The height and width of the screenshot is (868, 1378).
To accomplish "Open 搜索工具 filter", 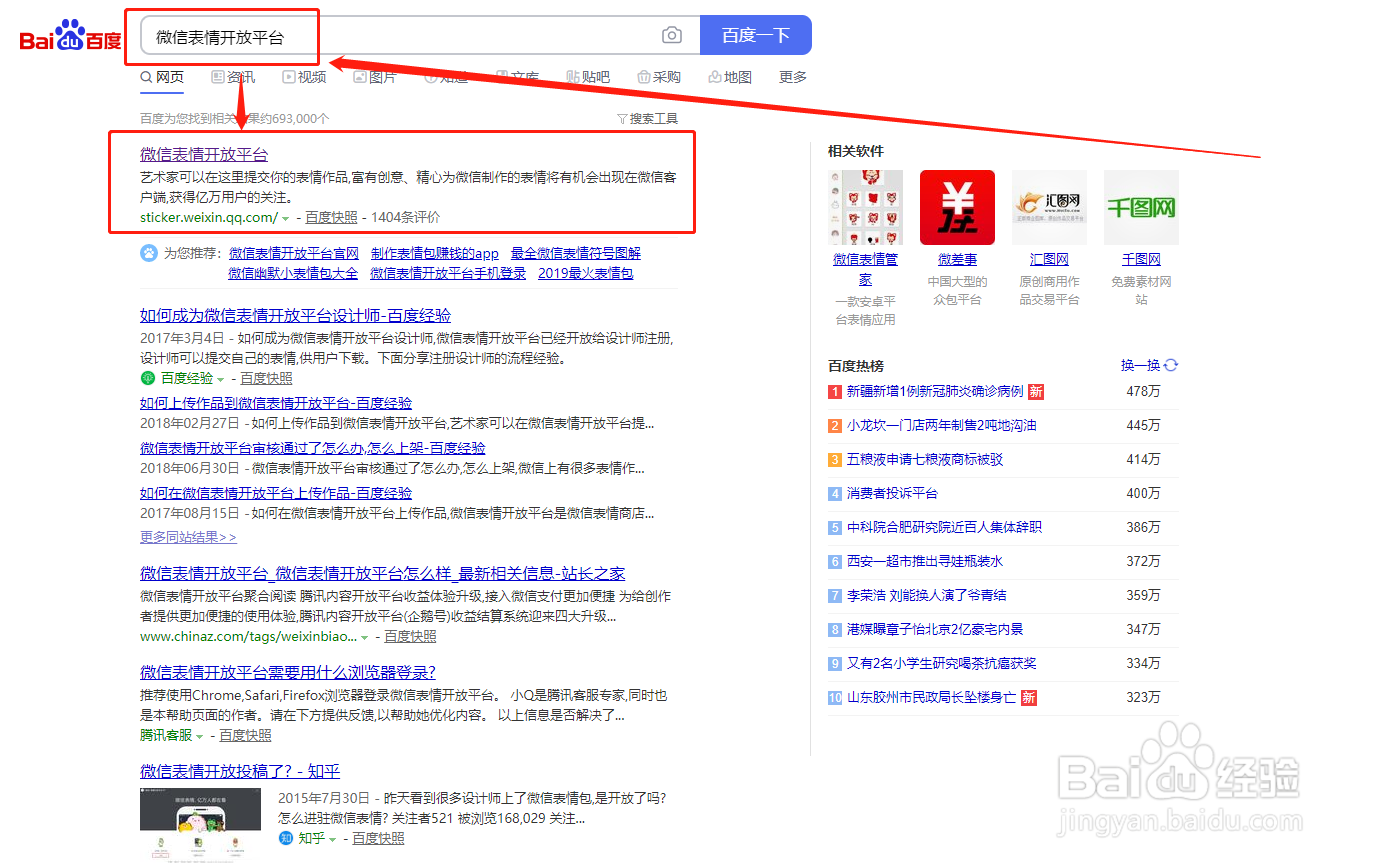I will 647,118.
